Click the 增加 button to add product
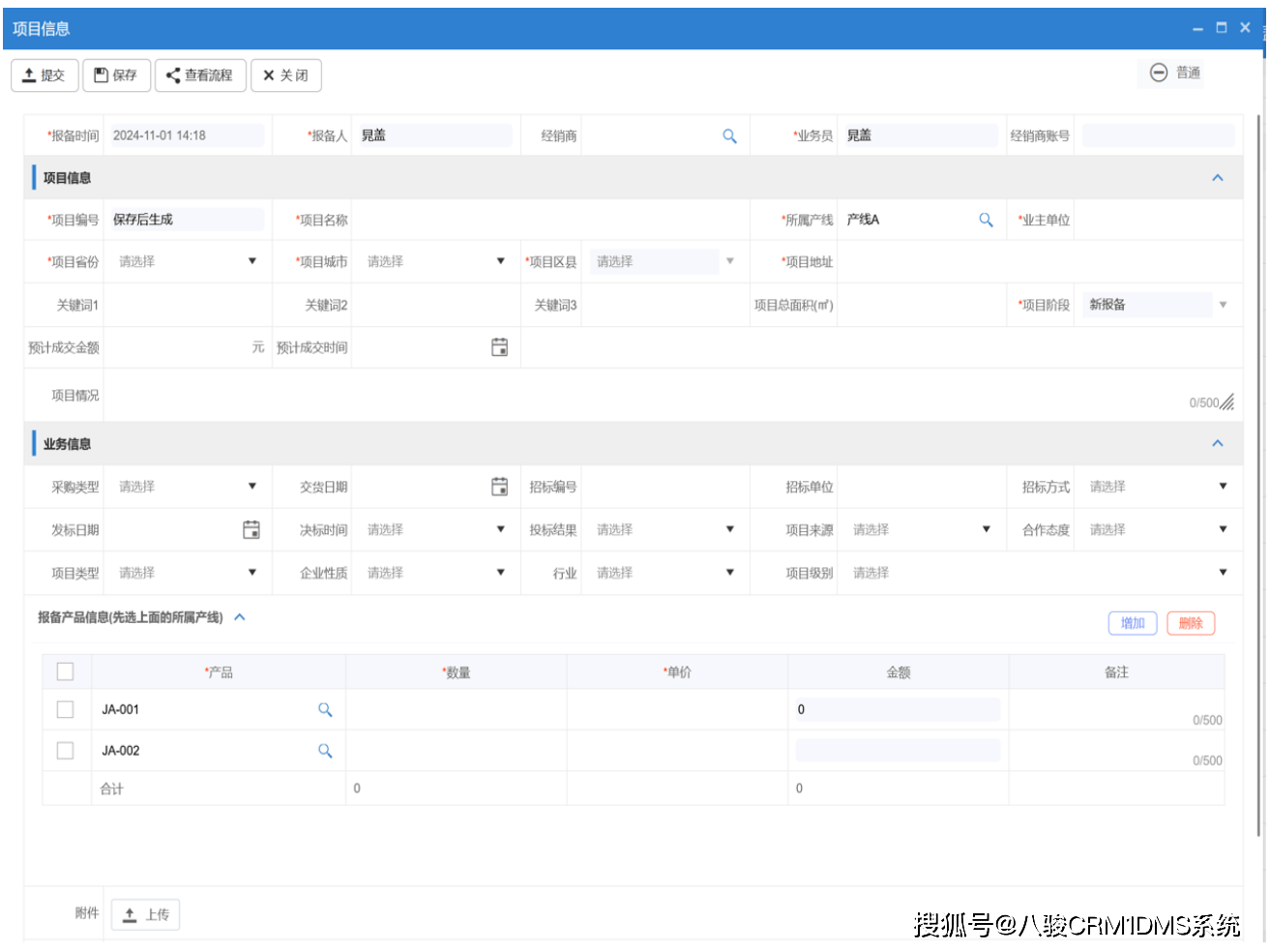The width and height of the screenshot is (1270, 952). pyautogui.click(x=1132, y=624)
